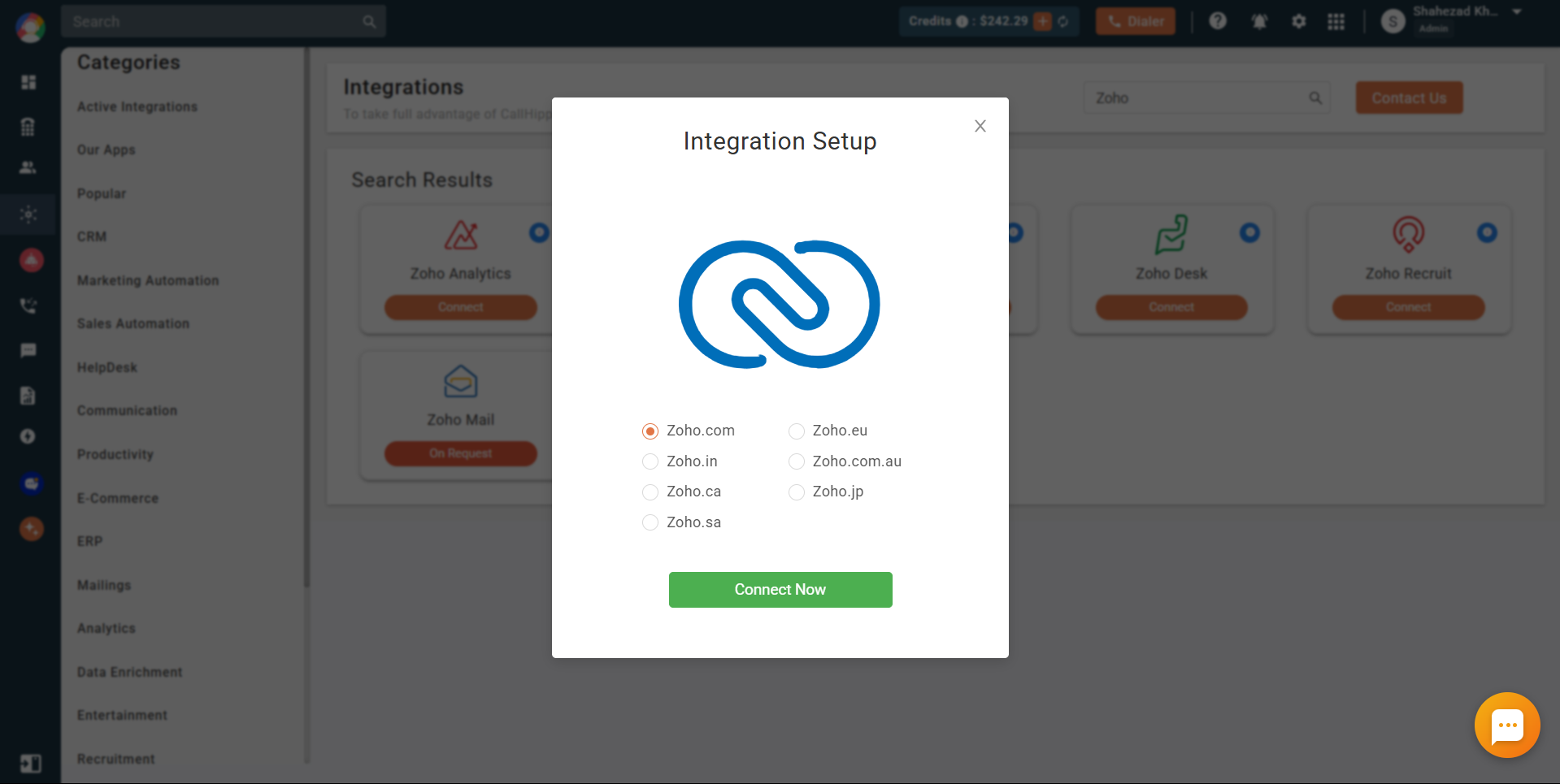This screenshot has height=784, width=1560.
Task: Open the users icon in the sidebar
Action: click(x=28, y=167)
